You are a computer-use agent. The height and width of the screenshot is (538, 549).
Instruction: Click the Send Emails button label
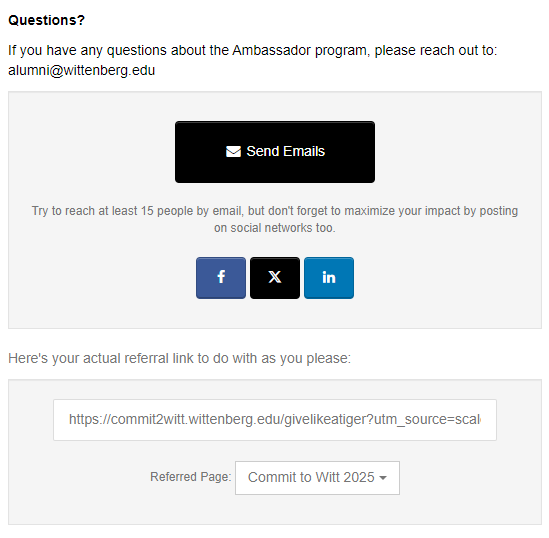(285, 151)
